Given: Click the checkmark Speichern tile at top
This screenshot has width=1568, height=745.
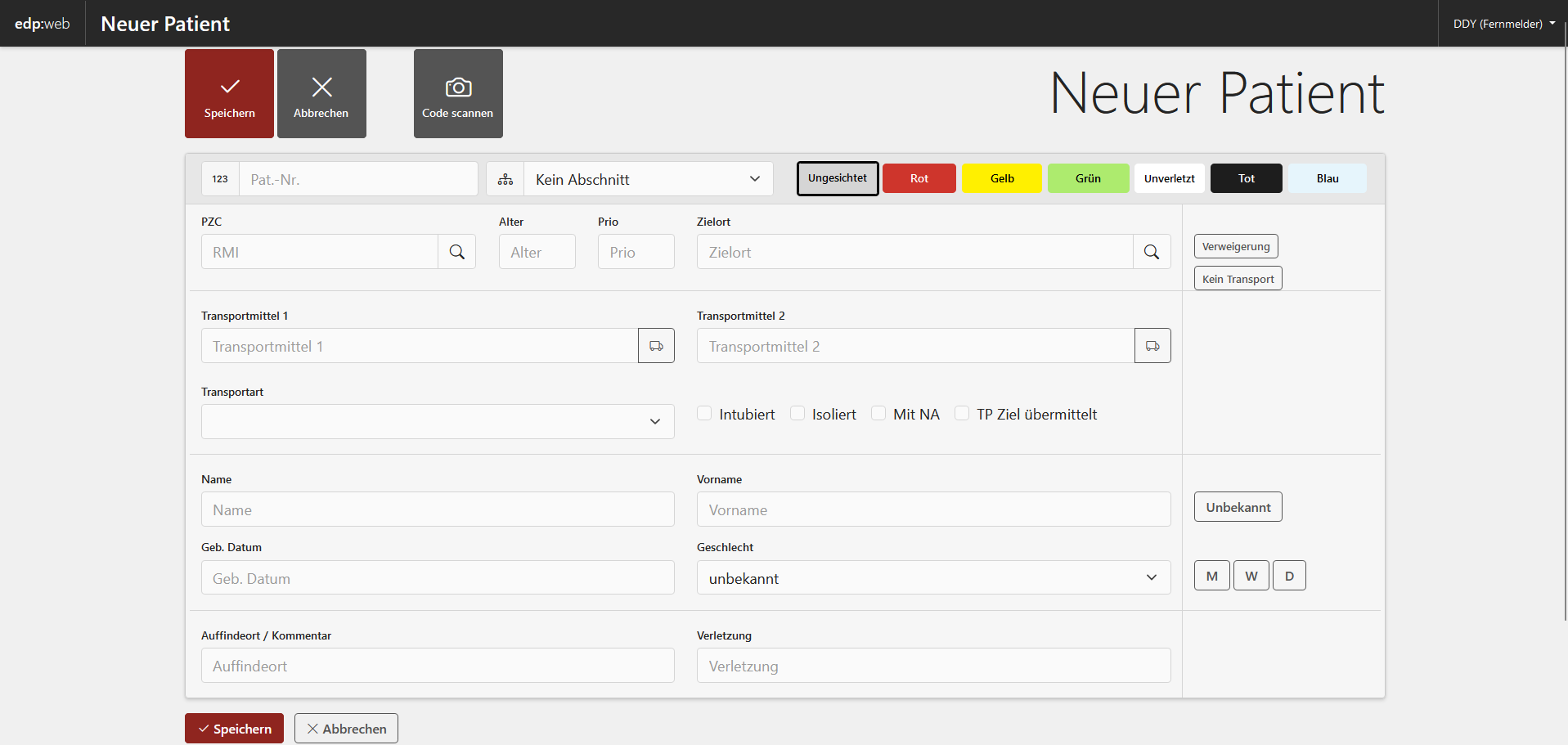Looking at the screenshot, I should [x=229, y=93].
